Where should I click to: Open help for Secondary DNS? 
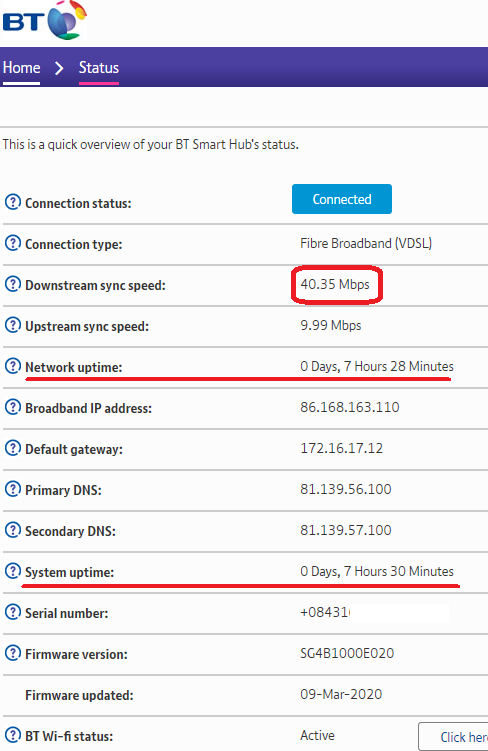pyautogui.click(x=12, y=530)
